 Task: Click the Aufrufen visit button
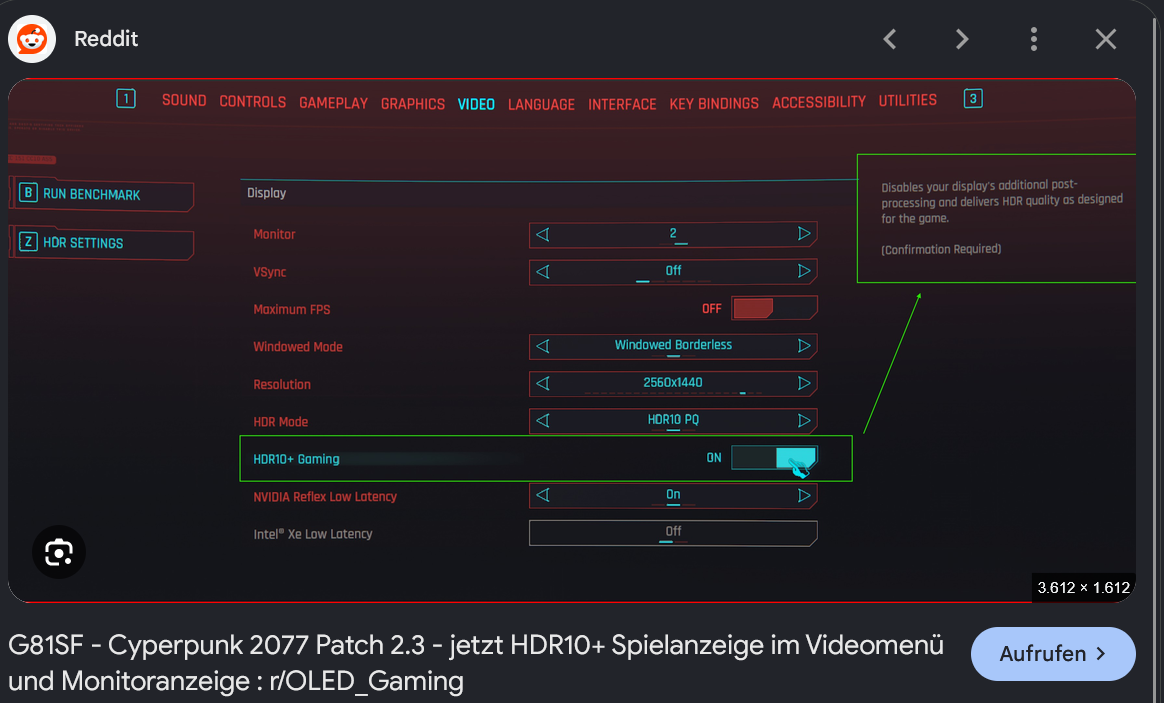[x=1053, y=653]
